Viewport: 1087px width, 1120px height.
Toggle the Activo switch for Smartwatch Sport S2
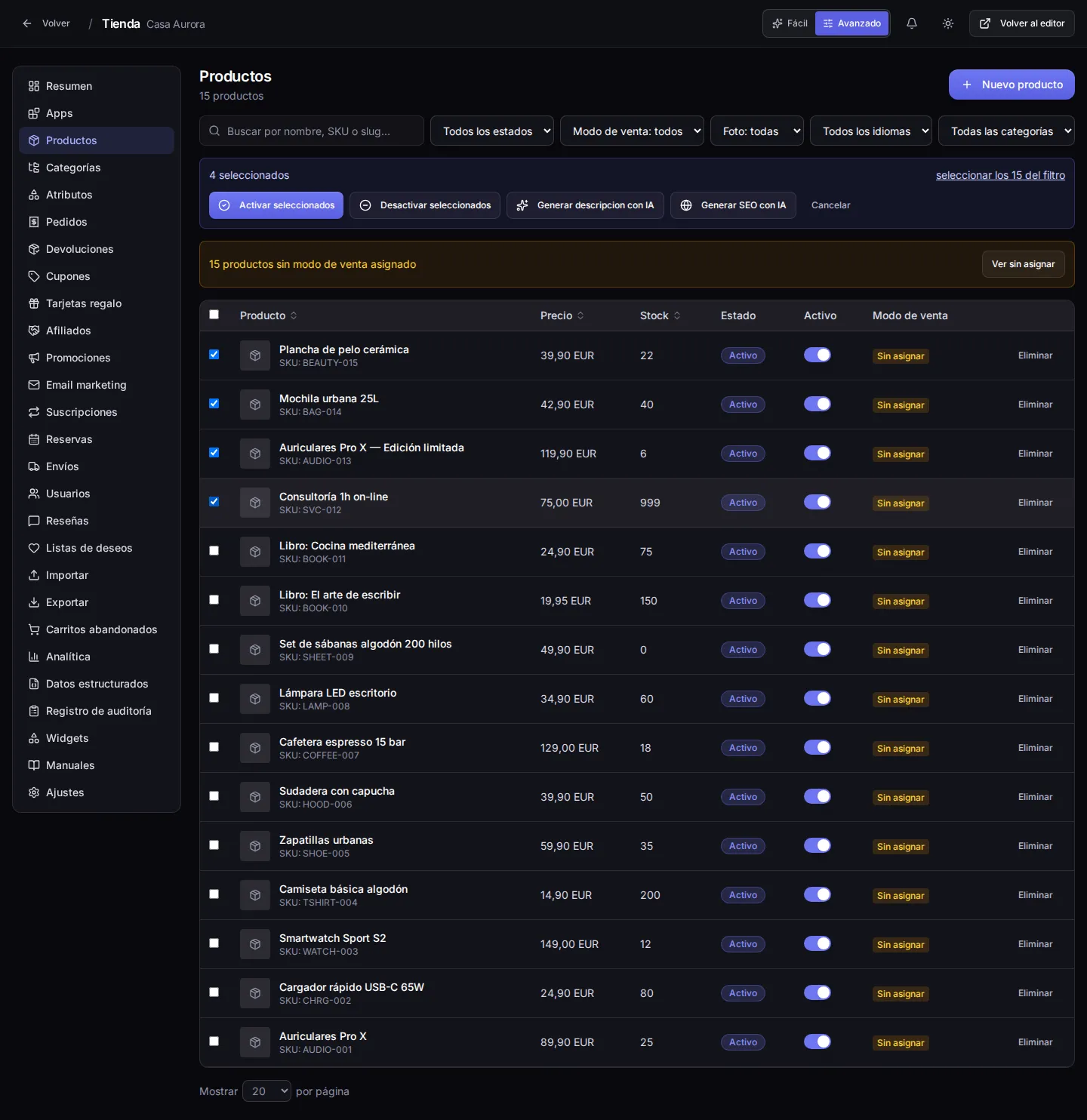coord(818,943)
